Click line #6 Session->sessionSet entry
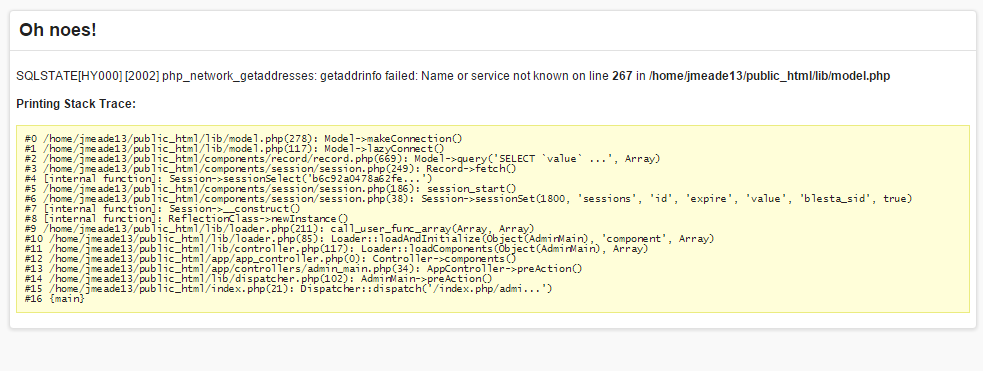Viewport: 983px width, 371px height. pyautogui.click(x=469, y=199)
